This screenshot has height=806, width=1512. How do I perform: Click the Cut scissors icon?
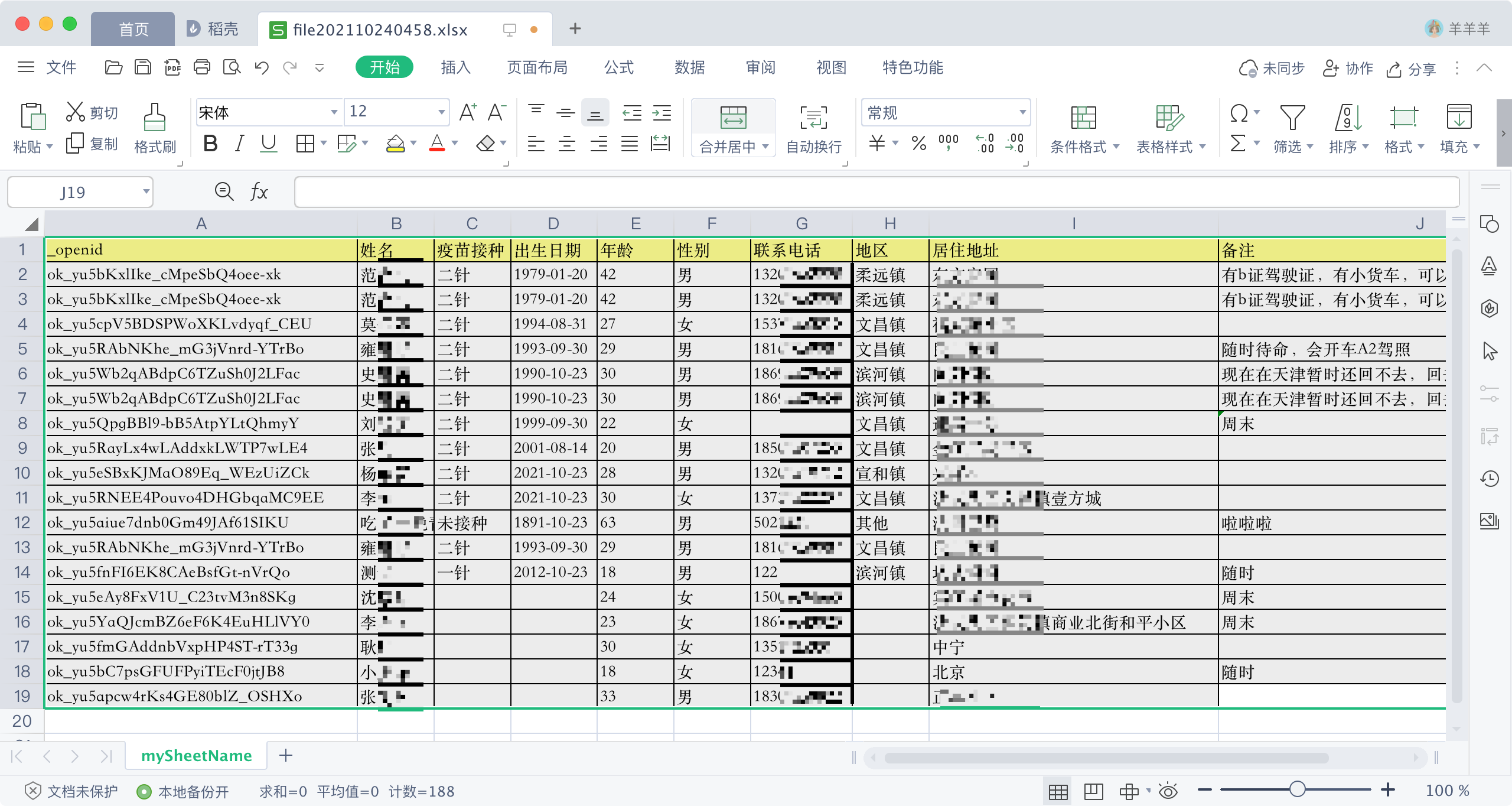click(x=76, y=111)
